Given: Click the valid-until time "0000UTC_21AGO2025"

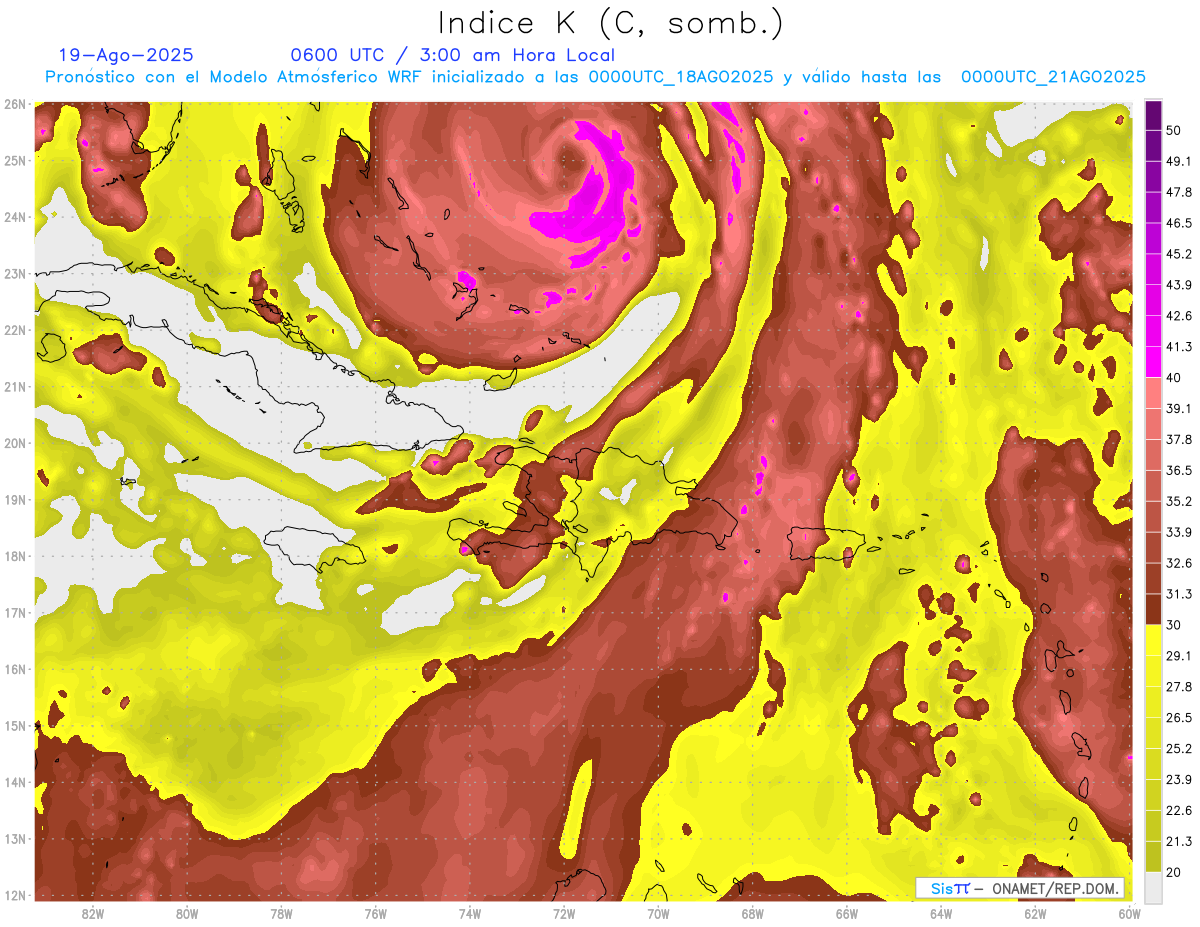Looking at the screenshot, I should pos(1053,77).
